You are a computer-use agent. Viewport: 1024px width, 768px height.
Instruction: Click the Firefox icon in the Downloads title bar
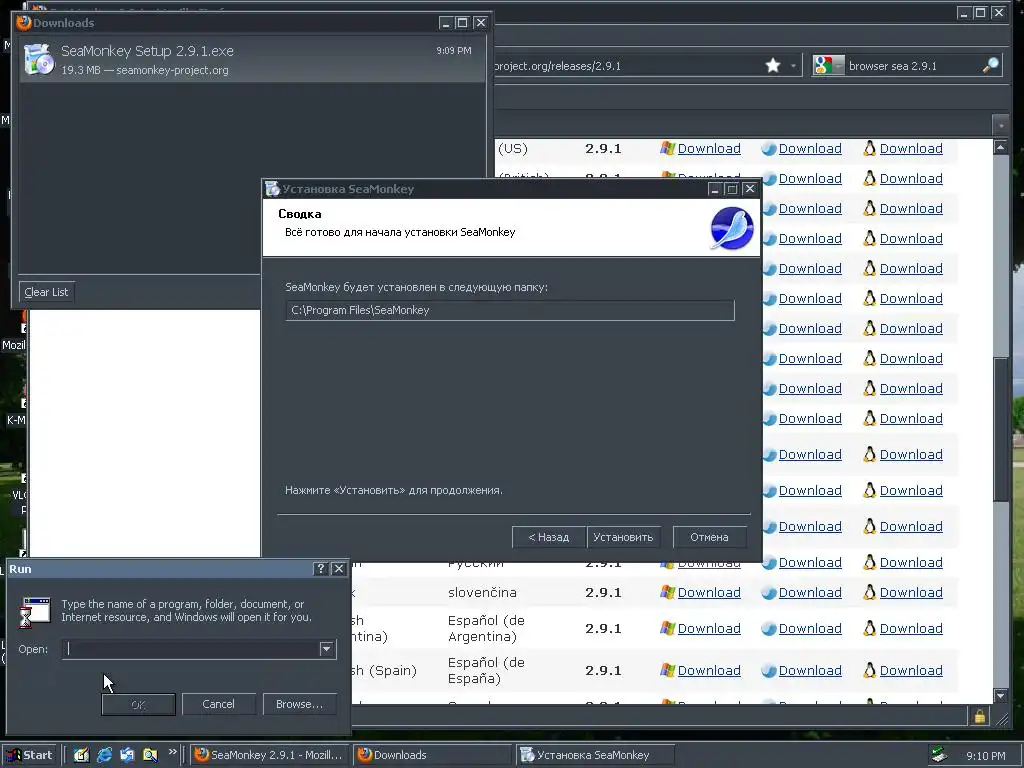pyautogui.click(x=24, y=22)
